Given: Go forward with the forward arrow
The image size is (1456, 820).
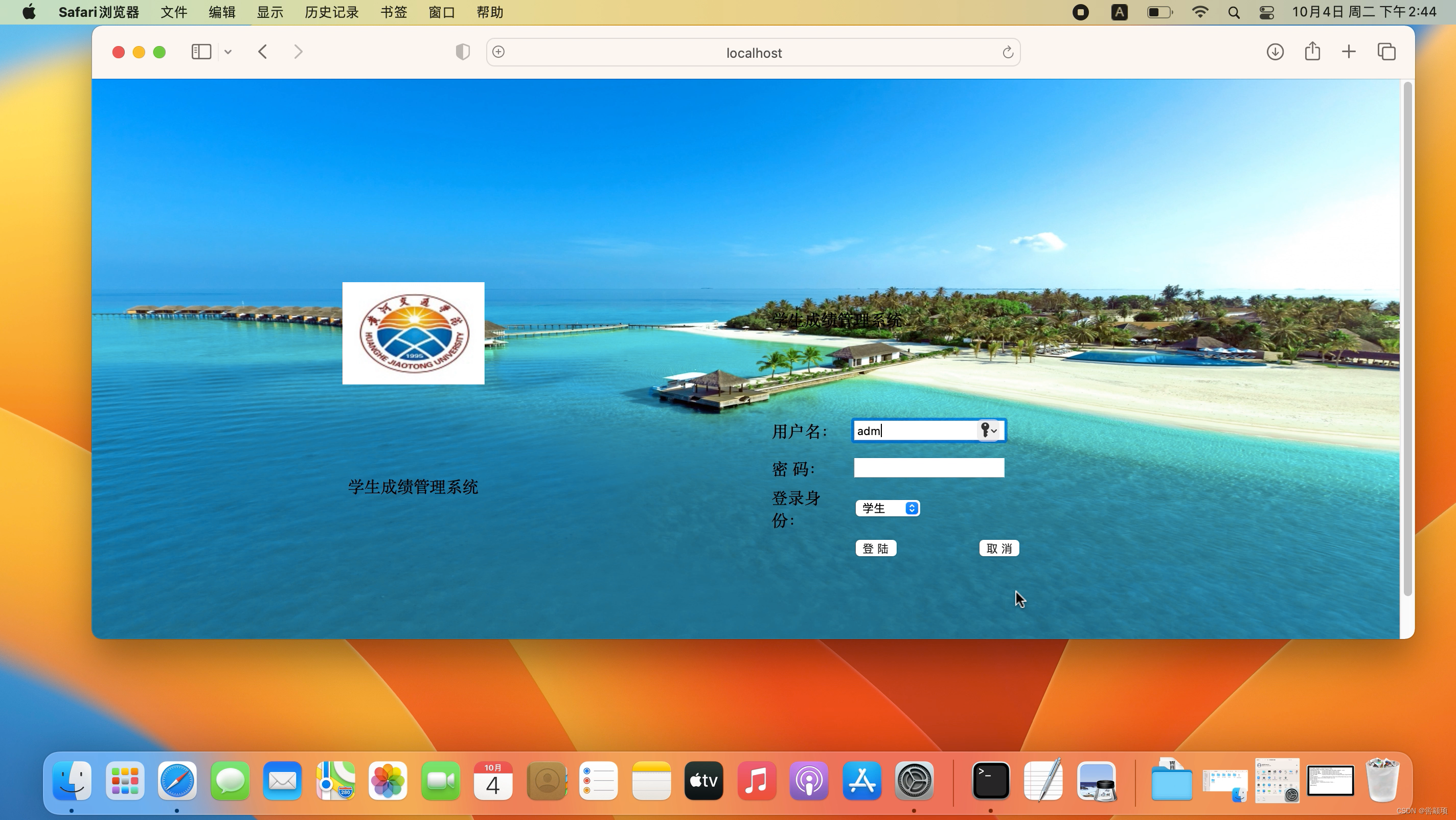Looking at the screenshot, I should coord(299,52).
